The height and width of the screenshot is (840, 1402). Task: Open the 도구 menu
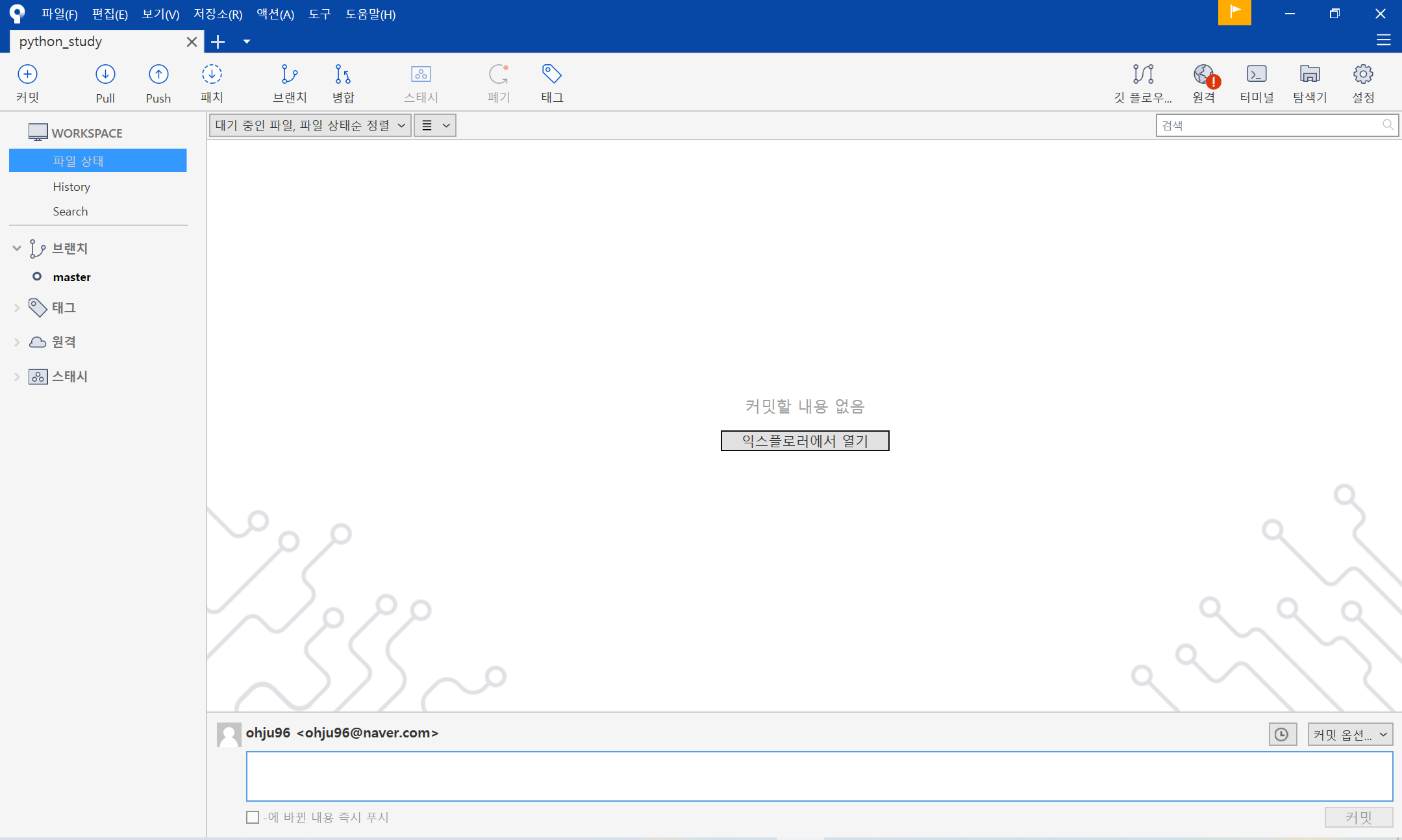point(319,14)
